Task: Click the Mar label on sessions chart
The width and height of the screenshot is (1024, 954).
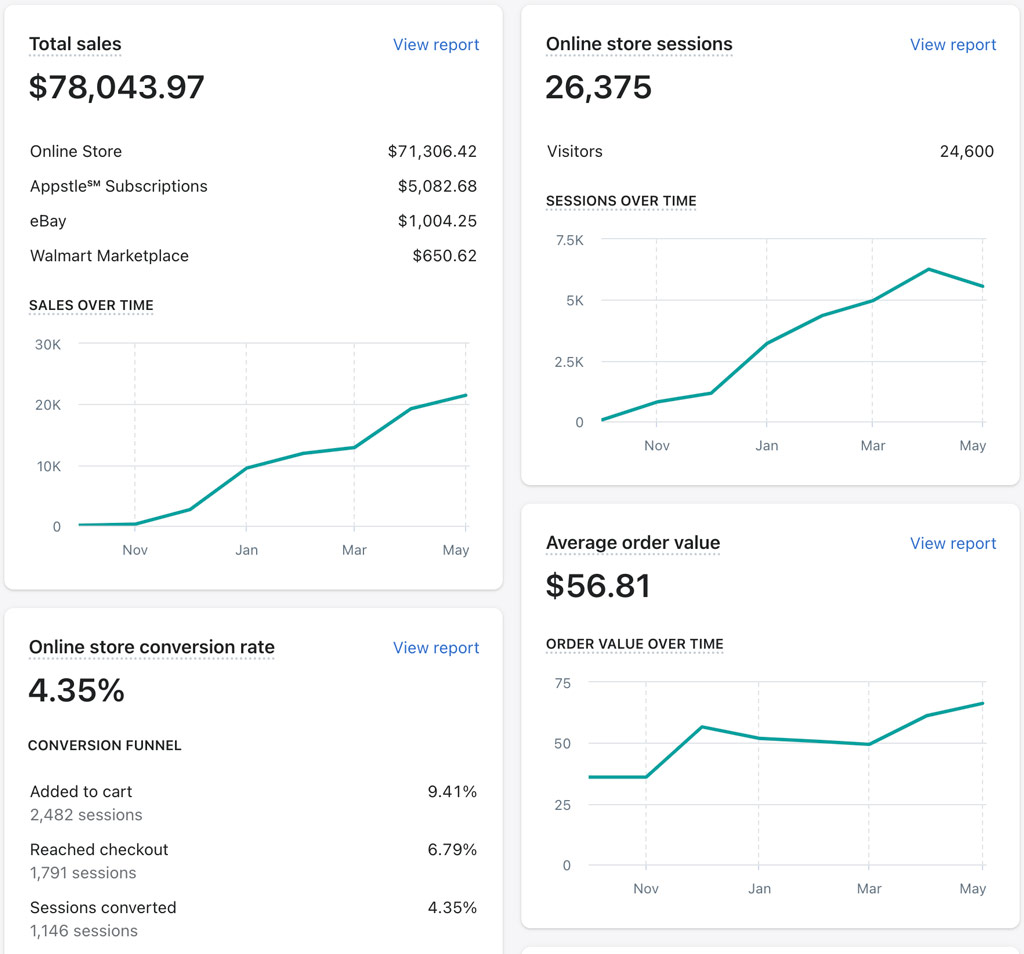Action: [x=872, y=445]
